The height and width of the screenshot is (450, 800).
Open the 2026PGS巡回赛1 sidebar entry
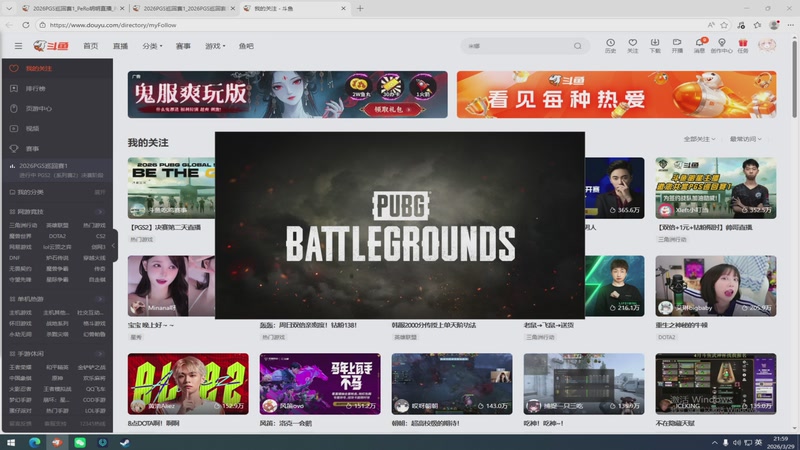click(57, 169)
